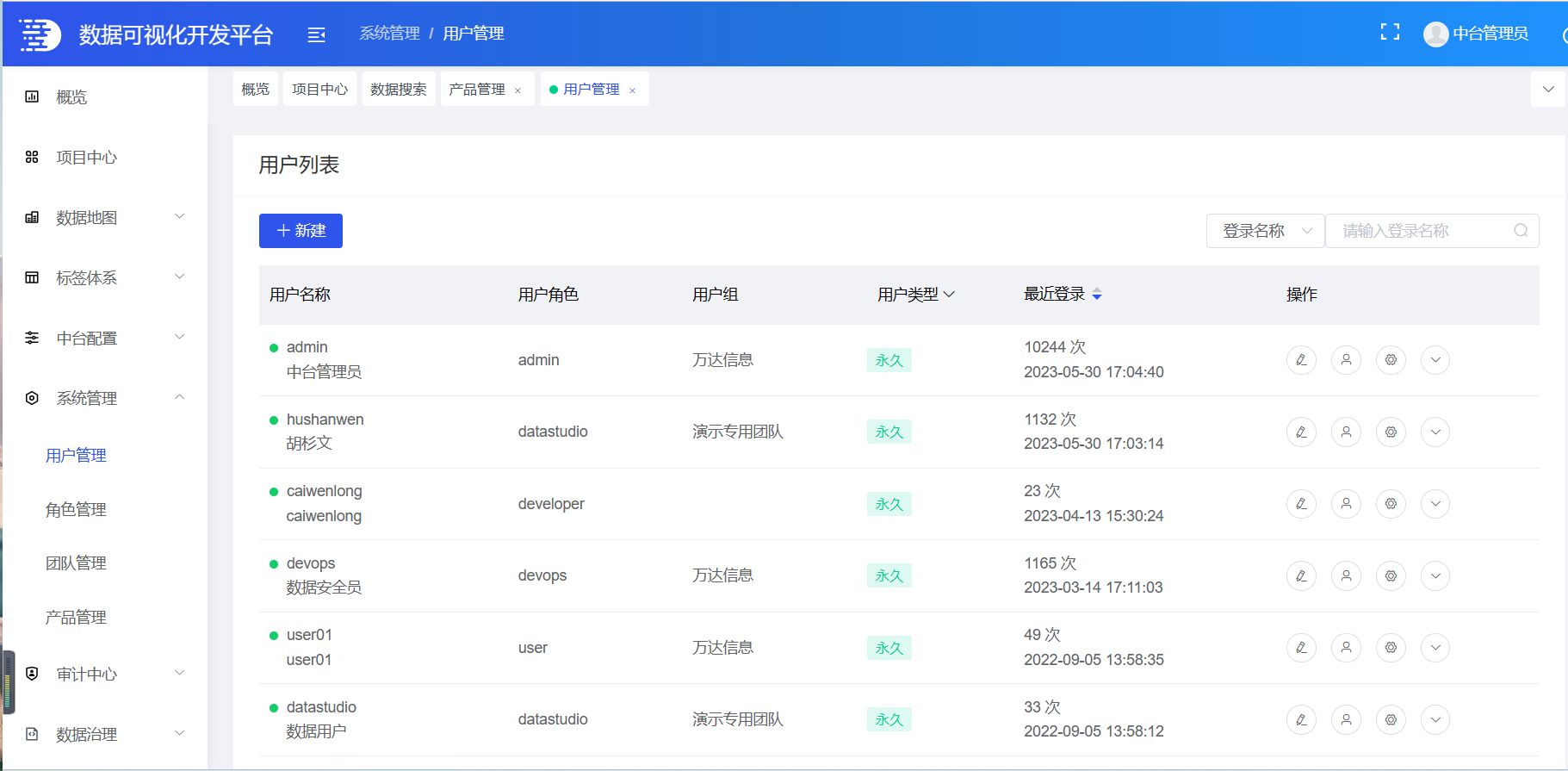The width and height of the screenshot is (1568, 771).
Task: Edit caiwenlong user with pencil icon
Action: coord(1301,503)
